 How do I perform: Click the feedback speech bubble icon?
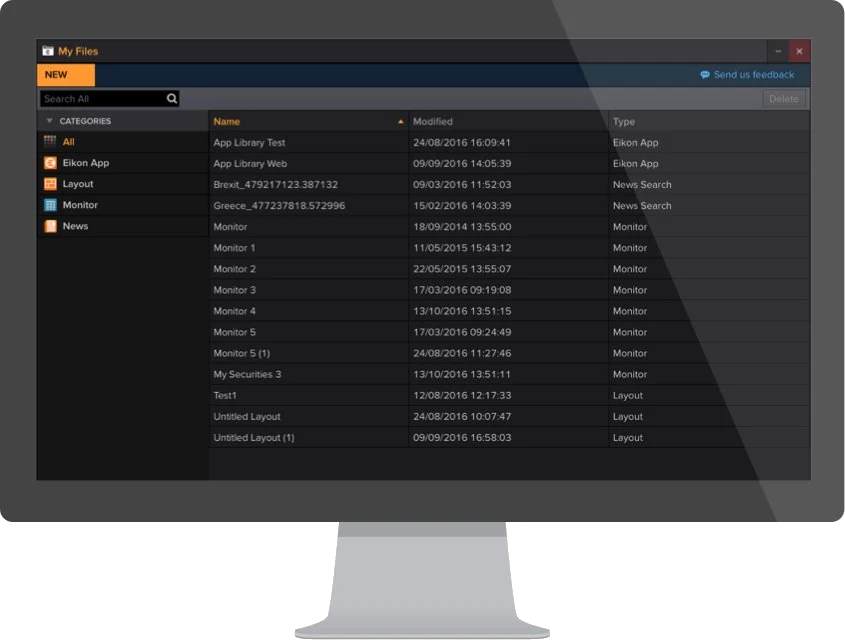coord(704,75)
